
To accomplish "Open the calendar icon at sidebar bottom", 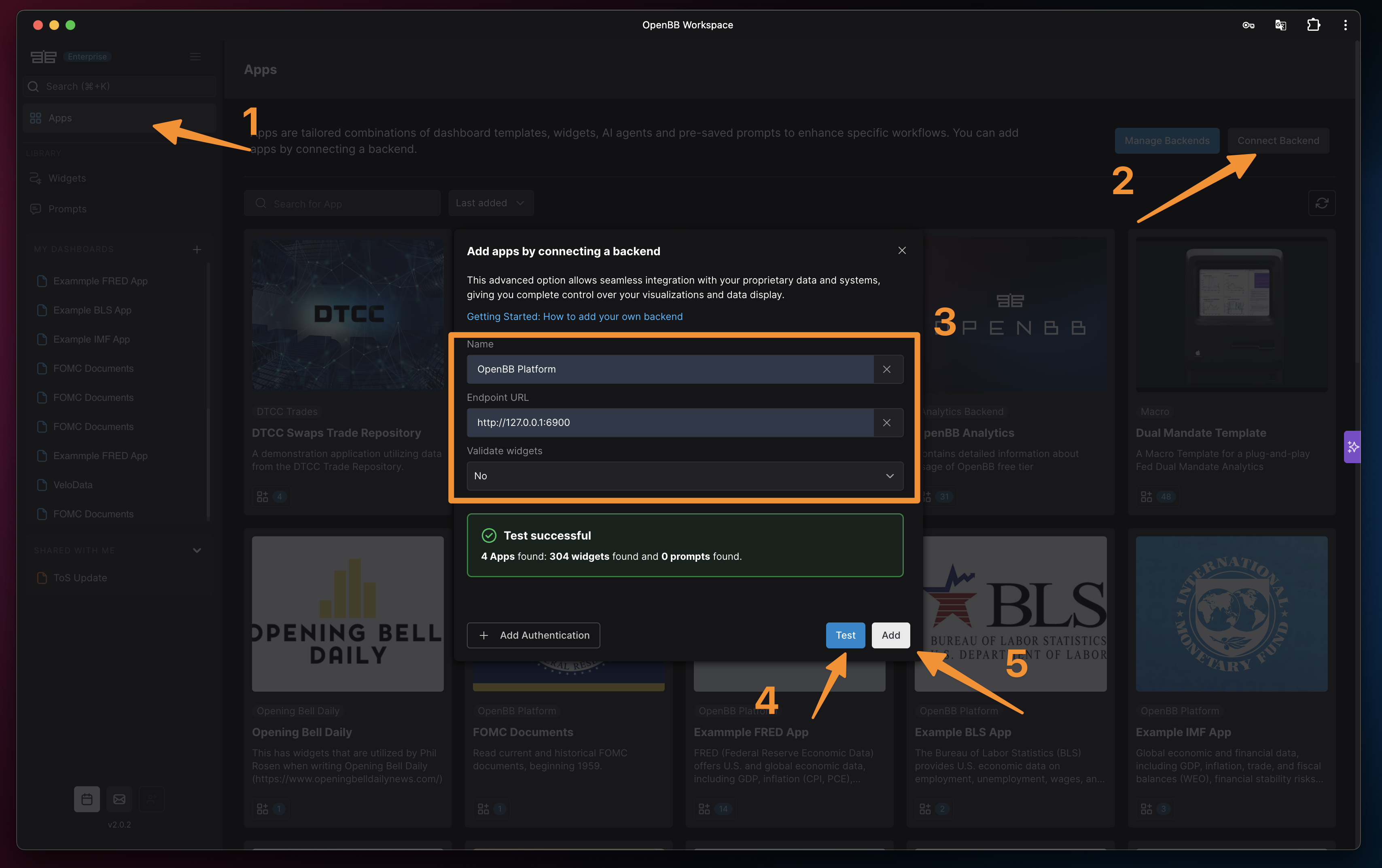I will point(87,798).
